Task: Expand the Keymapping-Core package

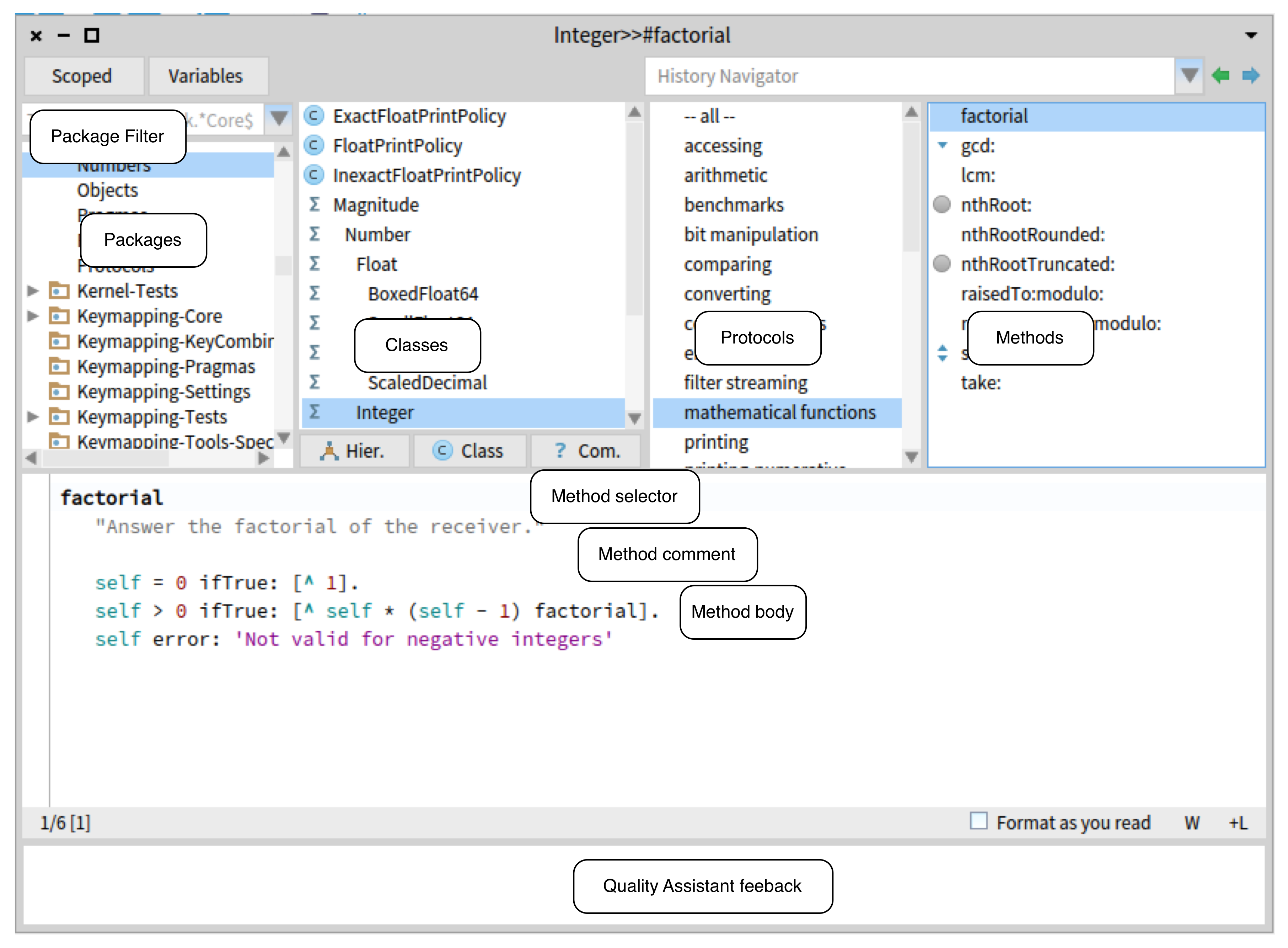Action: 33,316
